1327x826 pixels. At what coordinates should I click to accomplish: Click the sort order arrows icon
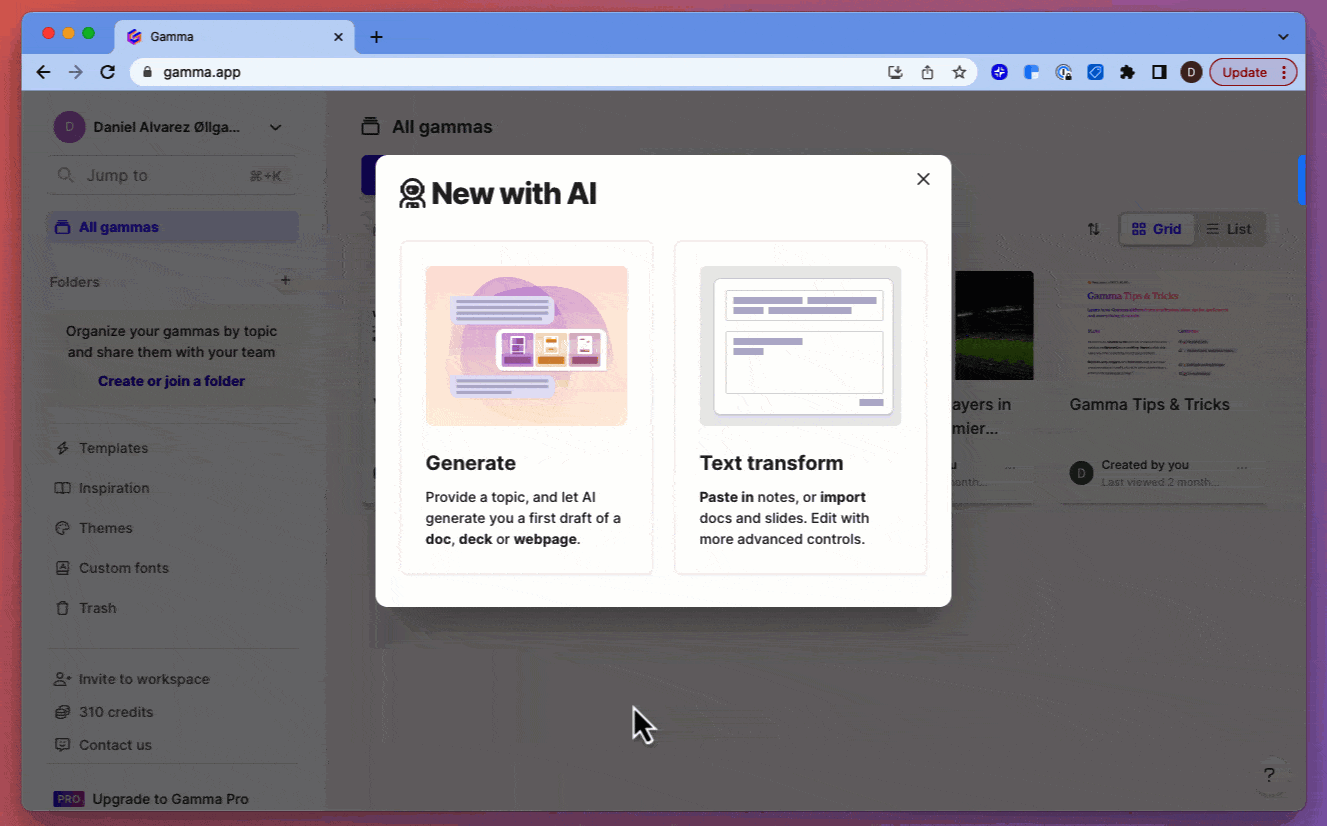(x=1094, y=229)
